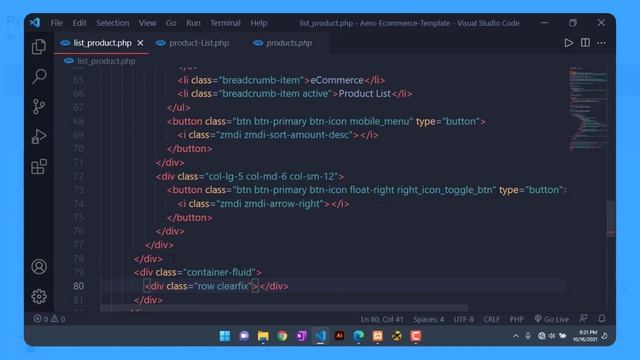Click 'eCommerce' text on line 65

click(337, 80)
